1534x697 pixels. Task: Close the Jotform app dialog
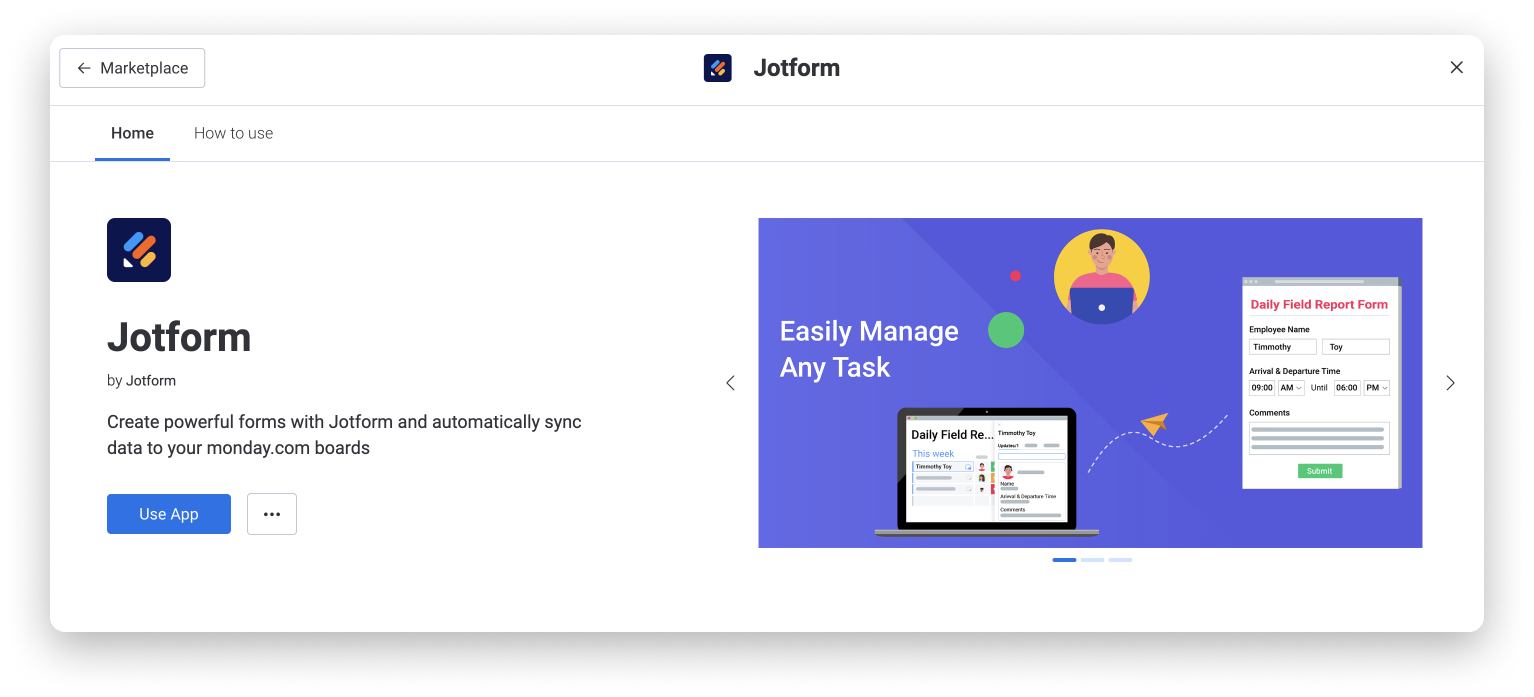pos(1456,67)
